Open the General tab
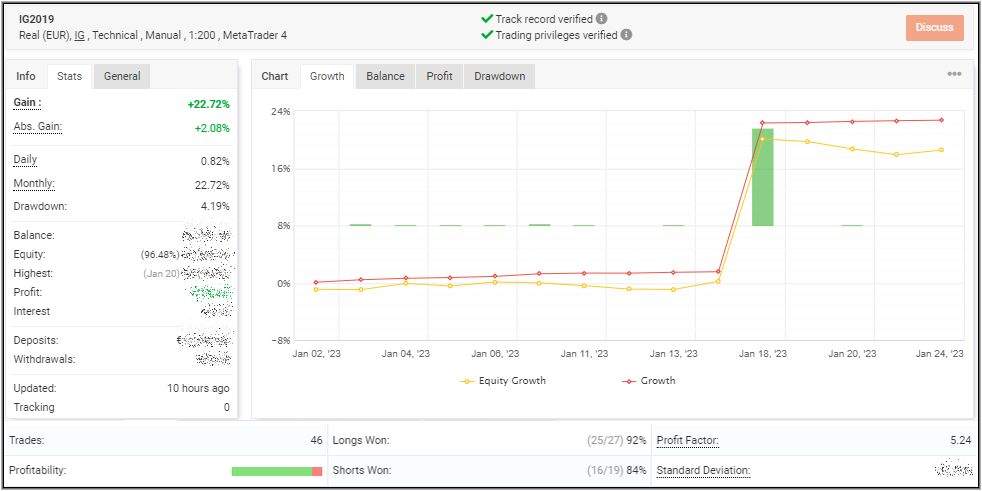The width and height of the screenshot is (982, 491). coord(122,76)
